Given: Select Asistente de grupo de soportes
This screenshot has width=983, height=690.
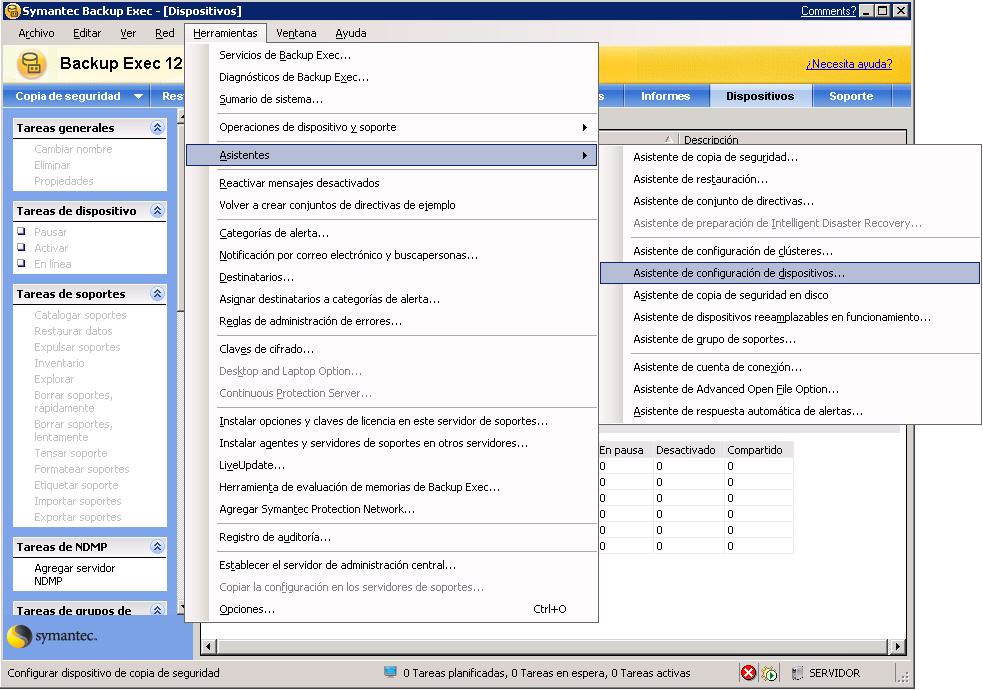Looking at the screenshot, I should click(x=790, y=339).
